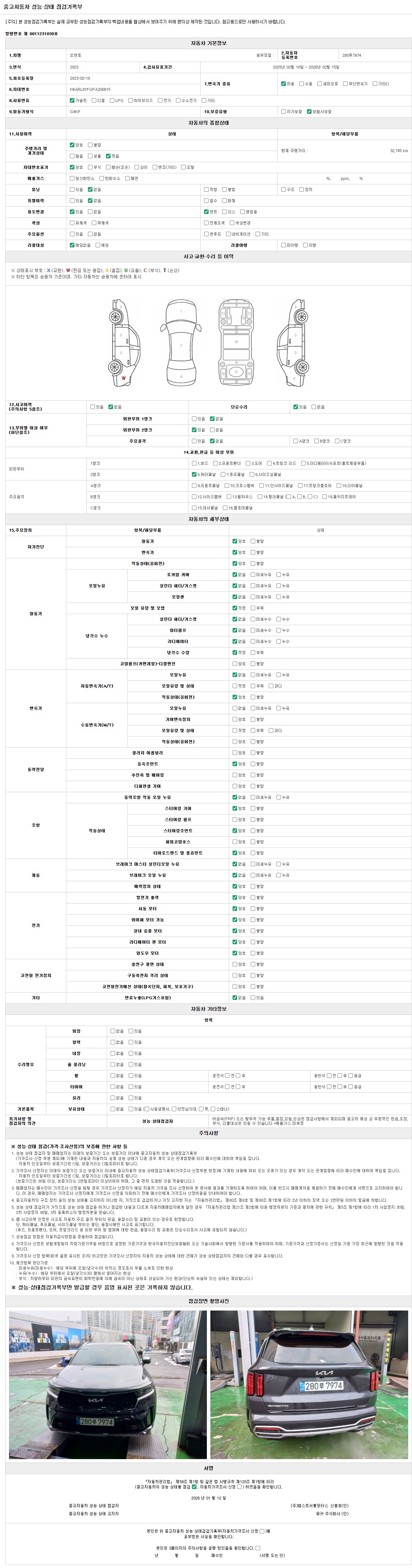Click the red W mark on car diagram
This screenshot has width=412, height=1568.
tap(123, 378)
